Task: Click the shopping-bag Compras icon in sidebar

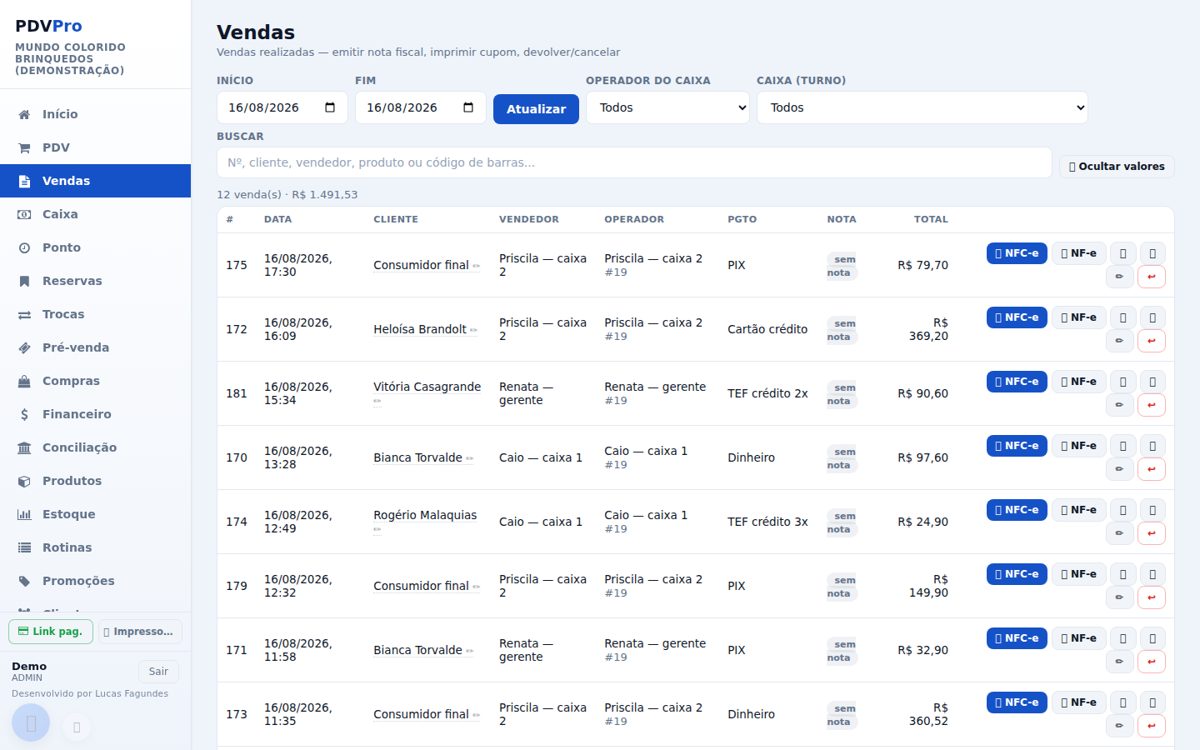Action: pos(24,381)
